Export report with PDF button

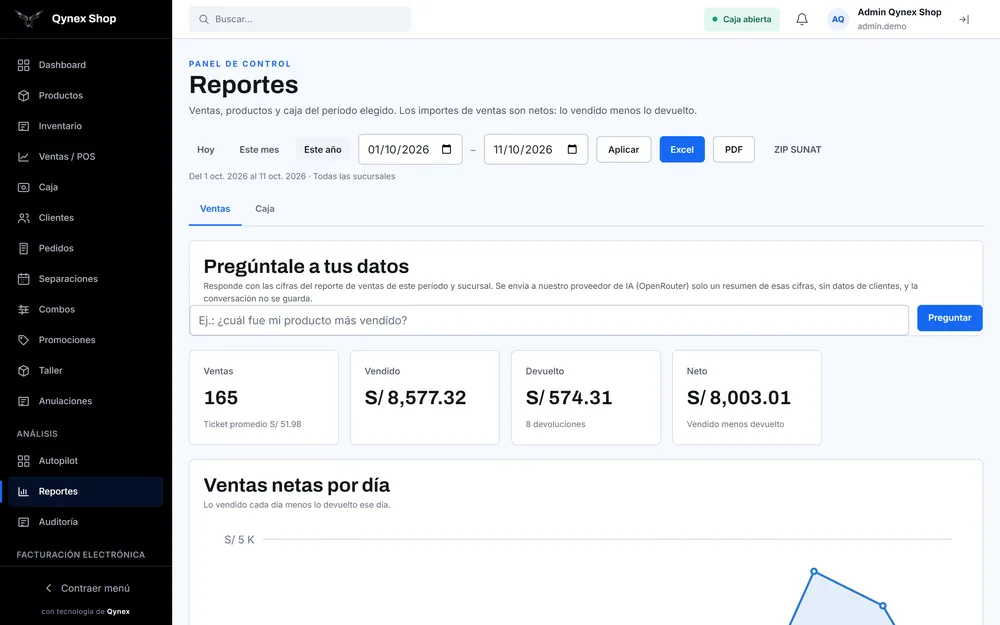(733, 150)
